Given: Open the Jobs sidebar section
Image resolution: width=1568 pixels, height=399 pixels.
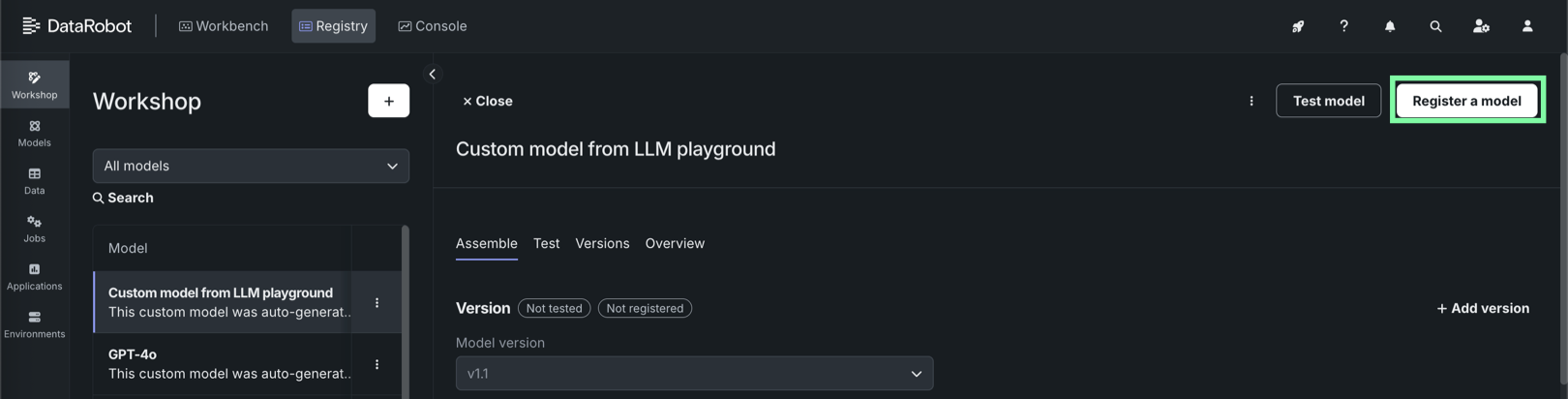Looking at the screenshot, I should pos(34,229).
